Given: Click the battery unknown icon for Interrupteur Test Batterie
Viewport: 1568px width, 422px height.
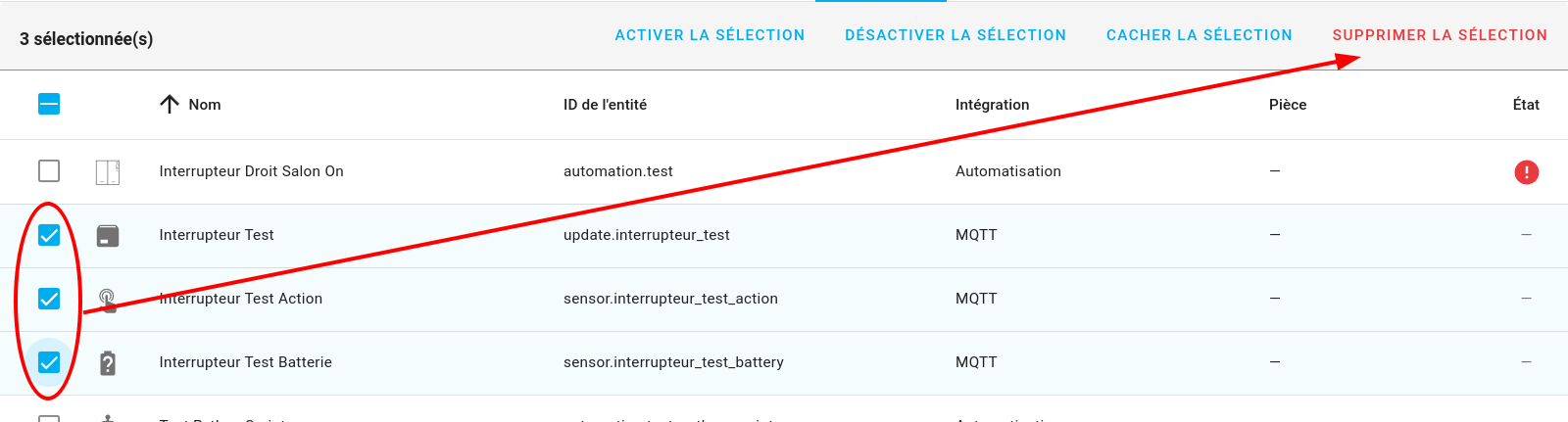Looking at the screenshot, I should [x=108, y=363].
